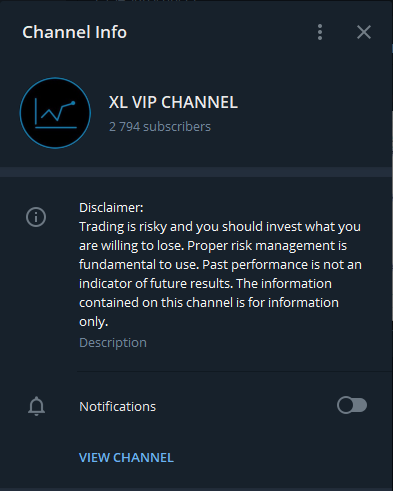Select the XL VIP CHANNEL title text
Image resolution: width=393 pixels, height=491 pixels.
tap(173, 102)
